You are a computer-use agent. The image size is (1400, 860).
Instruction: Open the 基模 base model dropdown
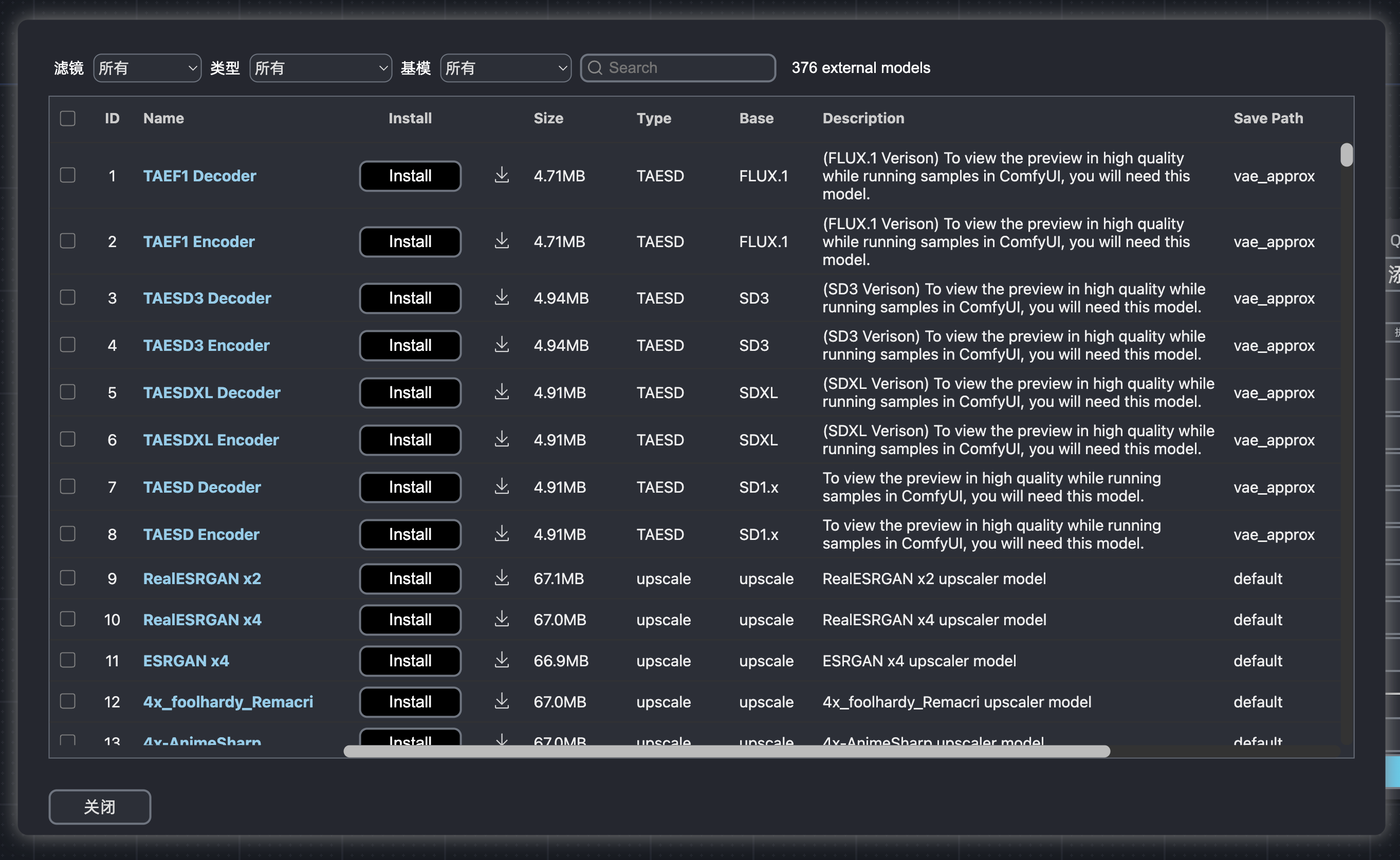pyautogui.click(x=506, y=68)
